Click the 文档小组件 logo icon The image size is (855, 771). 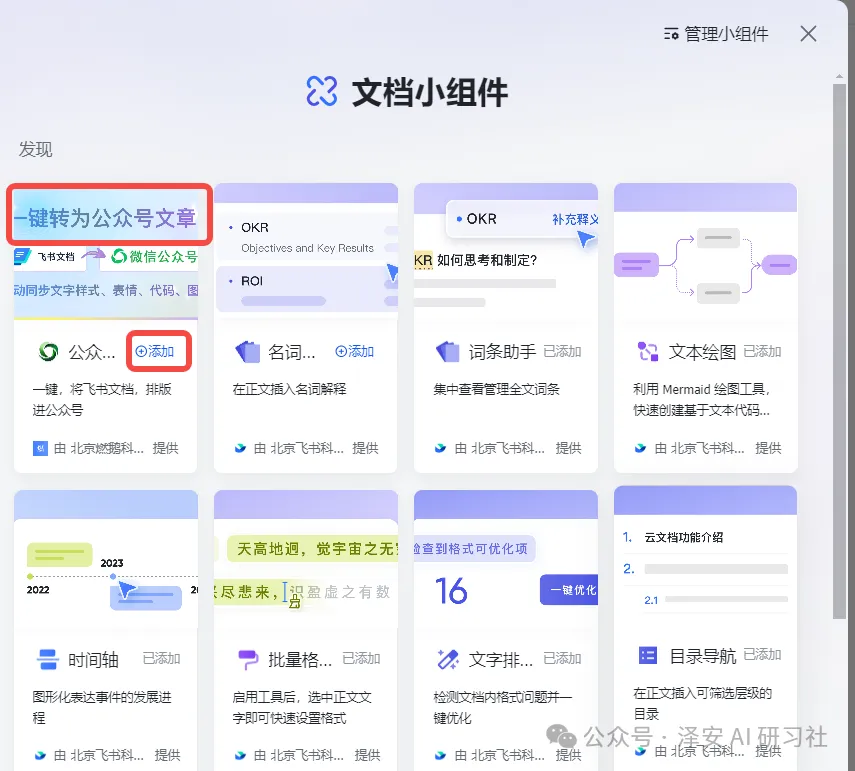click(322, 91)
